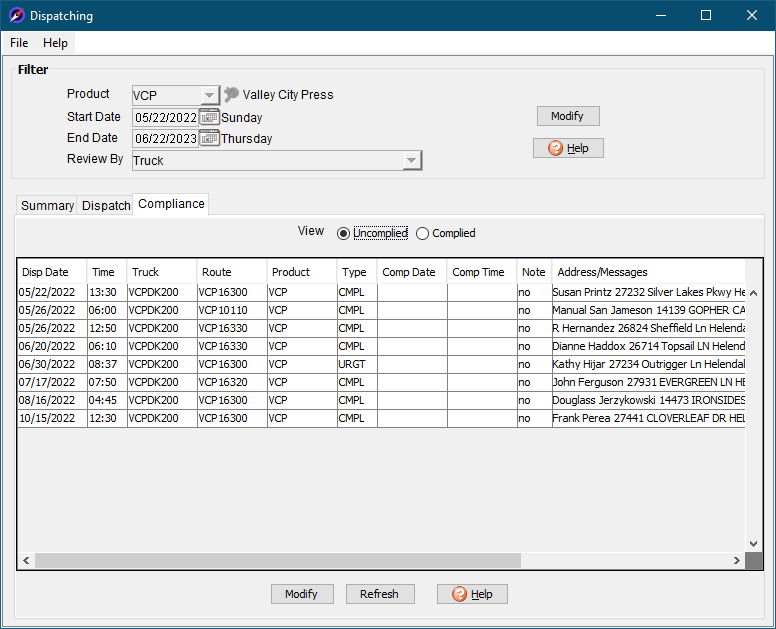This screenshot has height=629, width=776.
Task: Click the Start Date input field
Action: 165,117
